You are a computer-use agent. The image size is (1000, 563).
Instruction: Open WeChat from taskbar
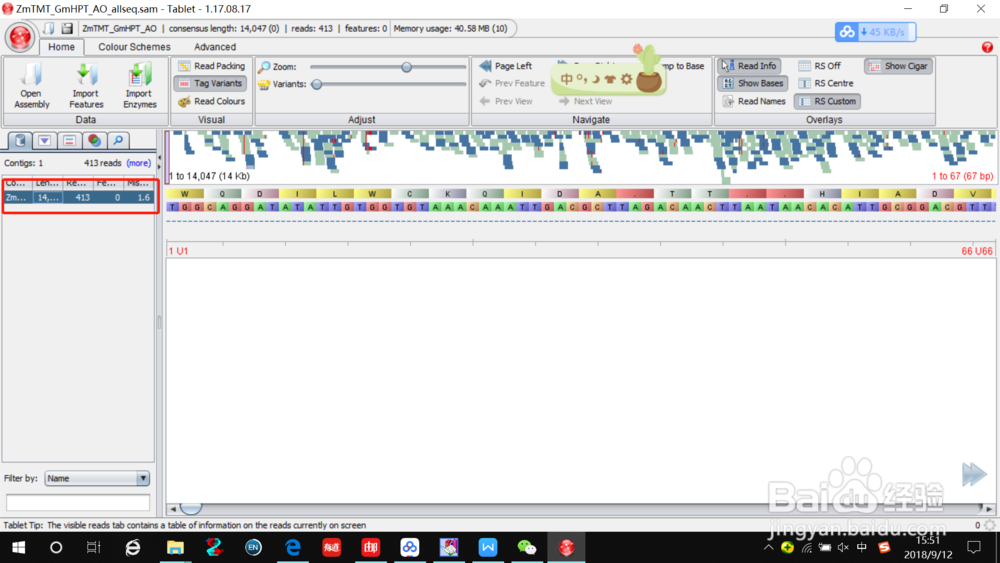click(527, 548)
